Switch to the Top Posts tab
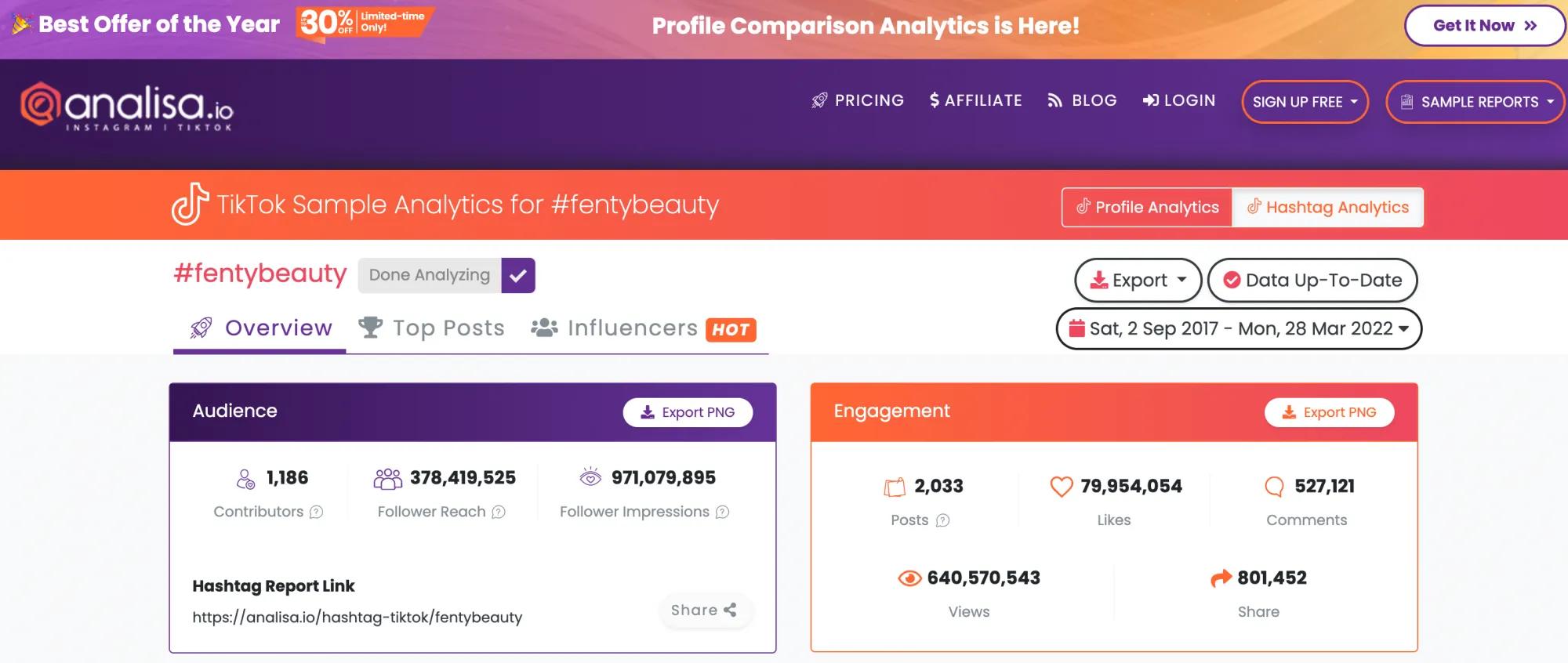Image resolution: width=1568 pixels, height=663 pixels. pyautogui.click(x=432, y=328)
